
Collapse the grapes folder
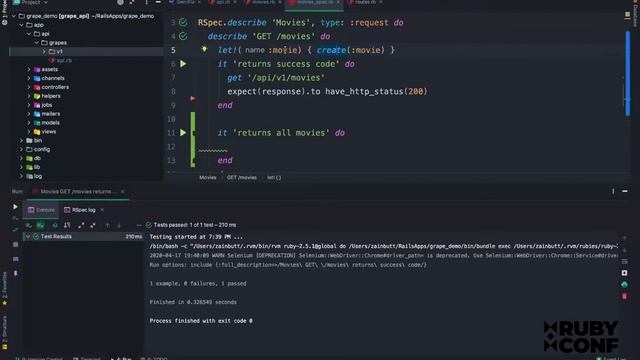click(36, 43)
